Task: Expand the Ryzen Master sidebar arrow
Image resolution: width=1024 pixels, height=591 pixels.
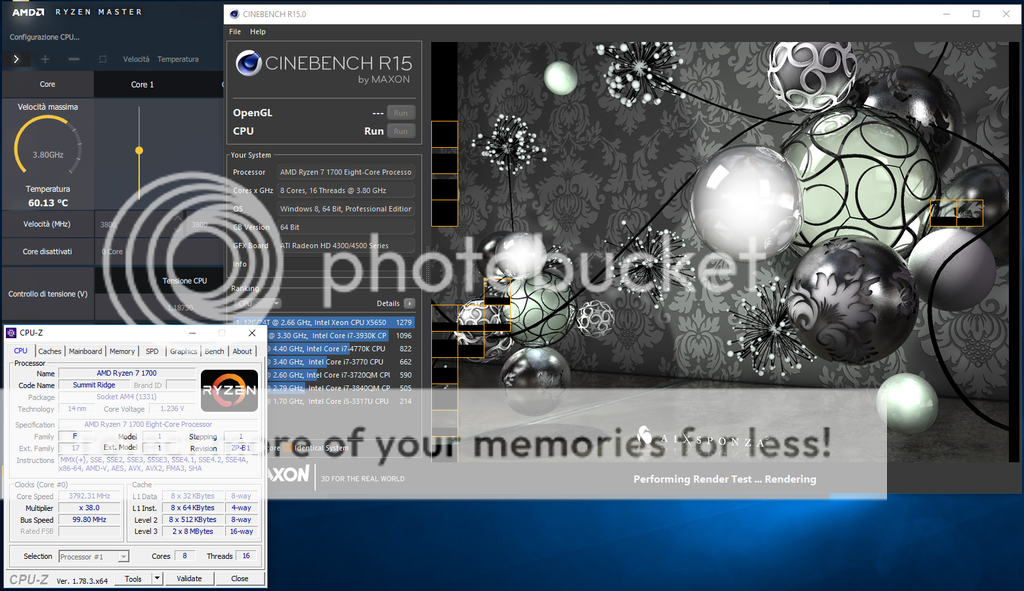Action: click(x=16, y=59)
